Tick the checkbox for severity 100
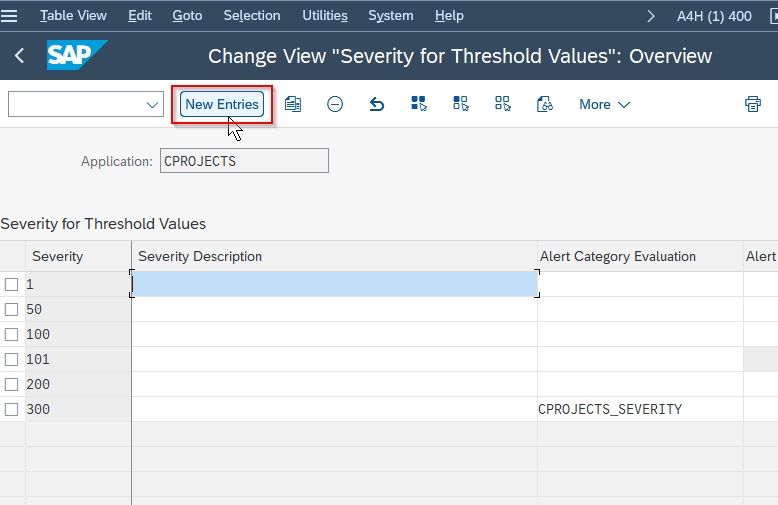The width and height of the screenshot is (778, 505). (11, 334)
